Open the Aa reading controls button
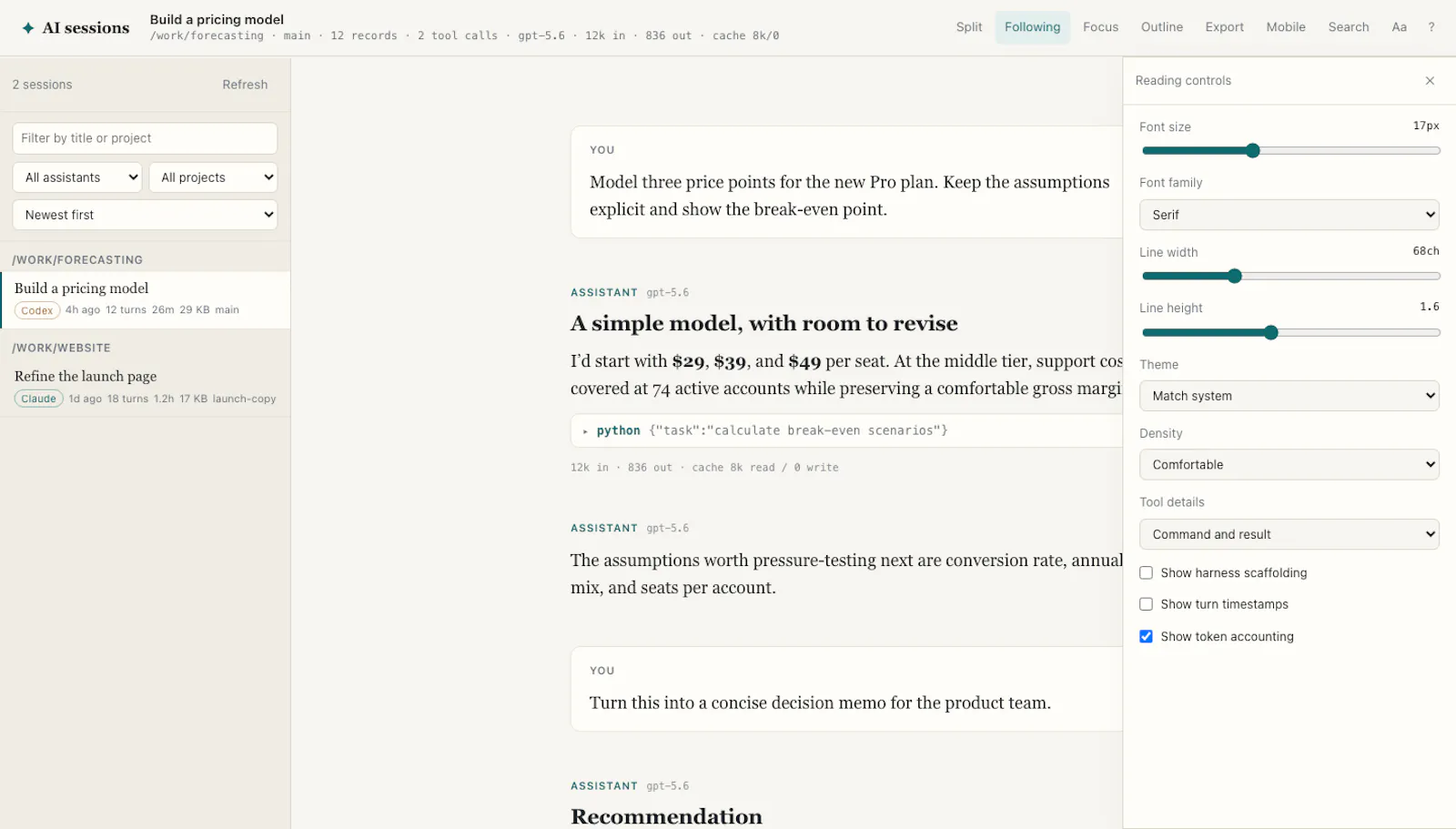Screen dimensions: 1456x829 click(1399, 27)
